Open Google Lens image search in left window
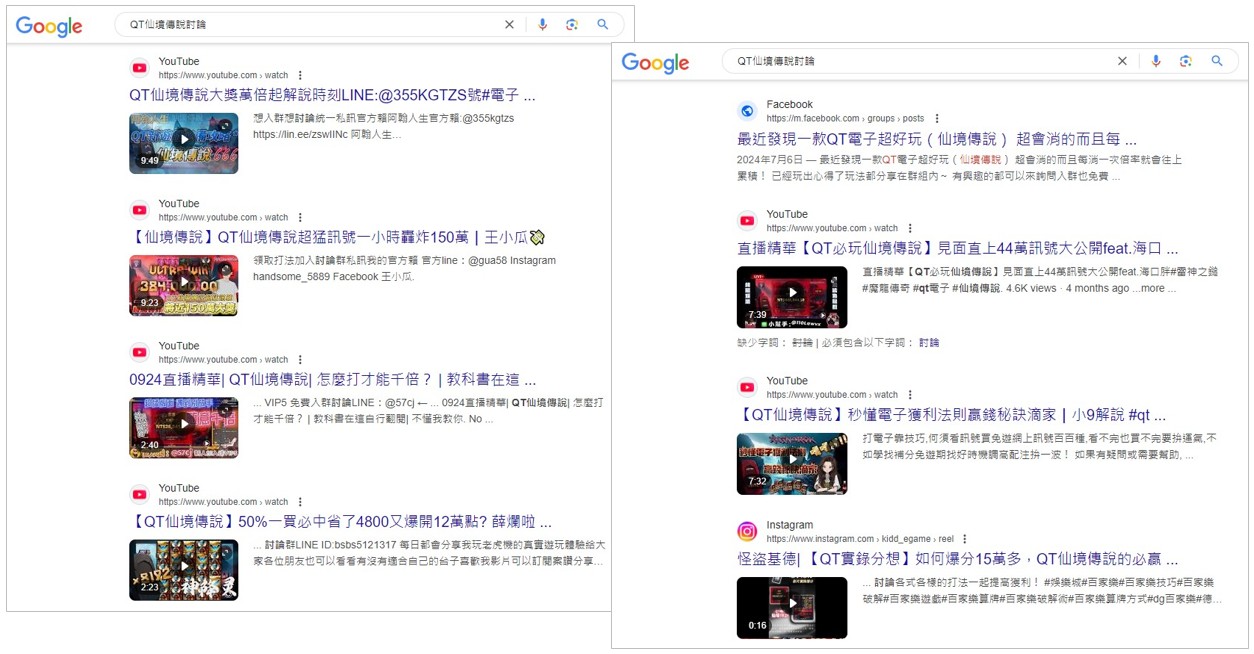 point(572,25)
